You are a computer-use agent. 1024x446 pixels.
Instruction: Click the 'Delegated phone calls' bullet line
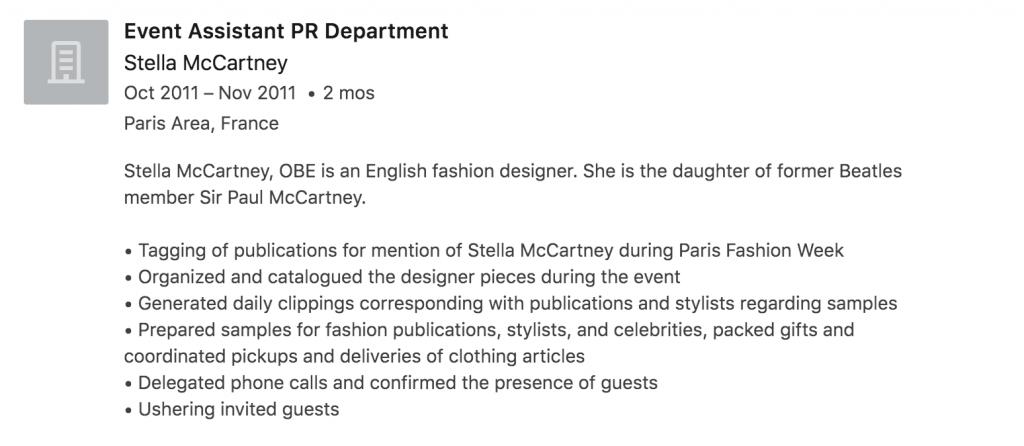click(391, 382)
